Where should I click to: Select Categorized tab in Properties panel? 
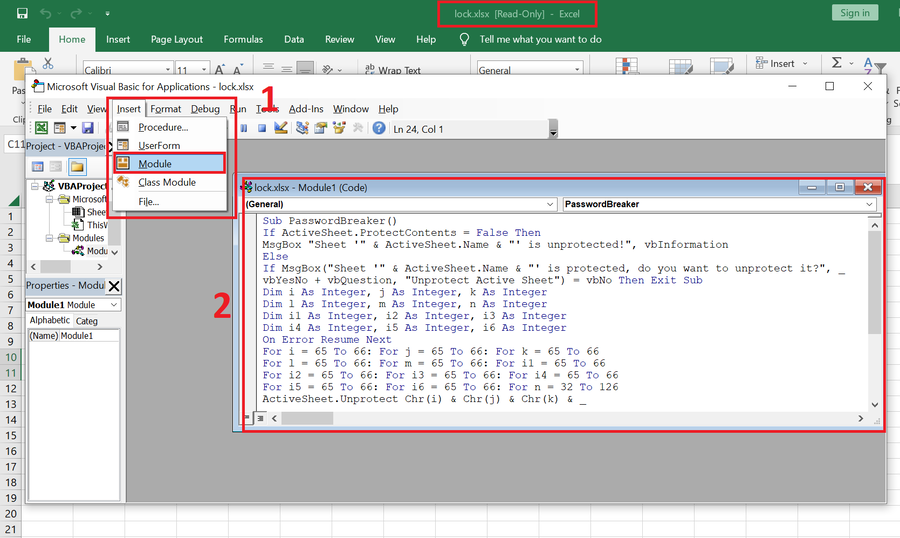coord(87,321)
